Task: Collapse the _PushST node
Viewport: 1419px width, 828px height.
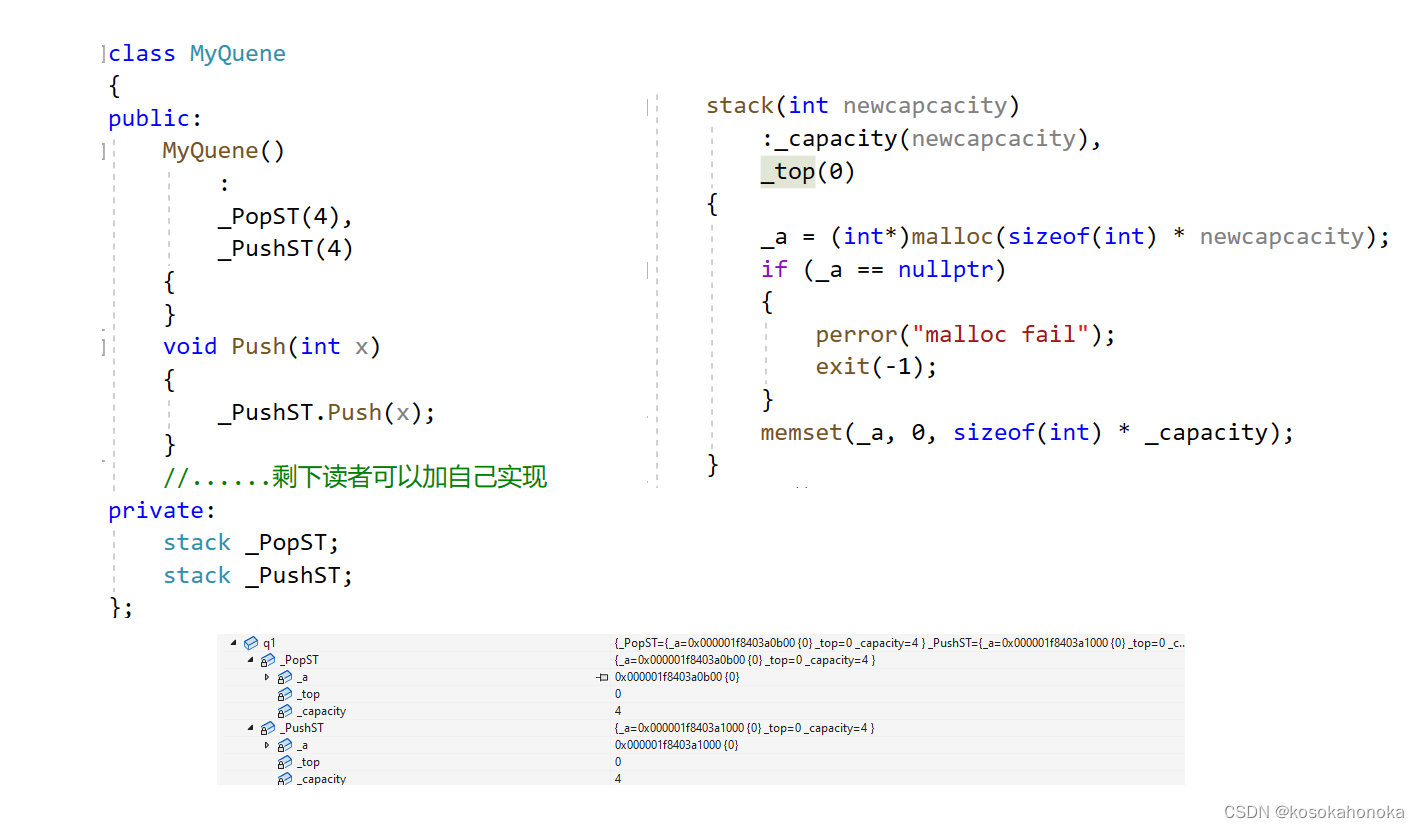Action: (250, 727)
